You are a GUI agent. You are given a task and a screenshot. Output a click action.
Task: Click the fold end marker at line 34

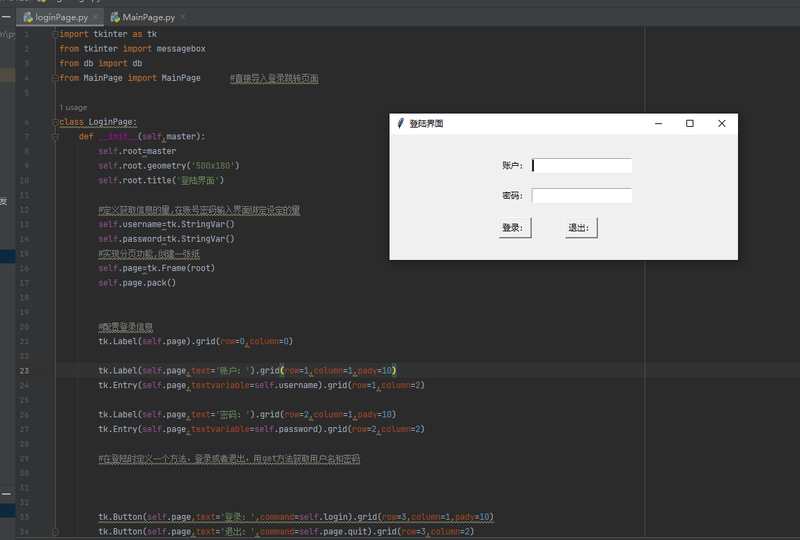point(55,531)
